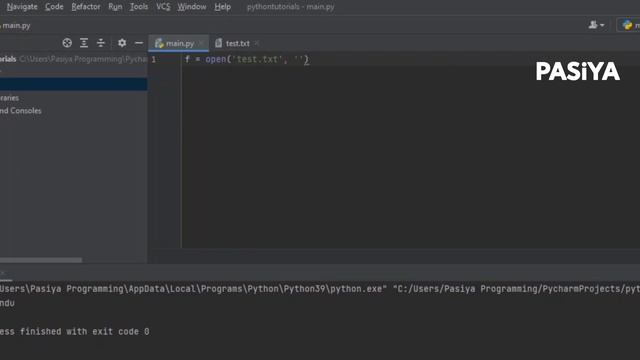Open the Python run configuration selector
The width and height of the screenshot is (640, 360).
click(x=630, y=25)
